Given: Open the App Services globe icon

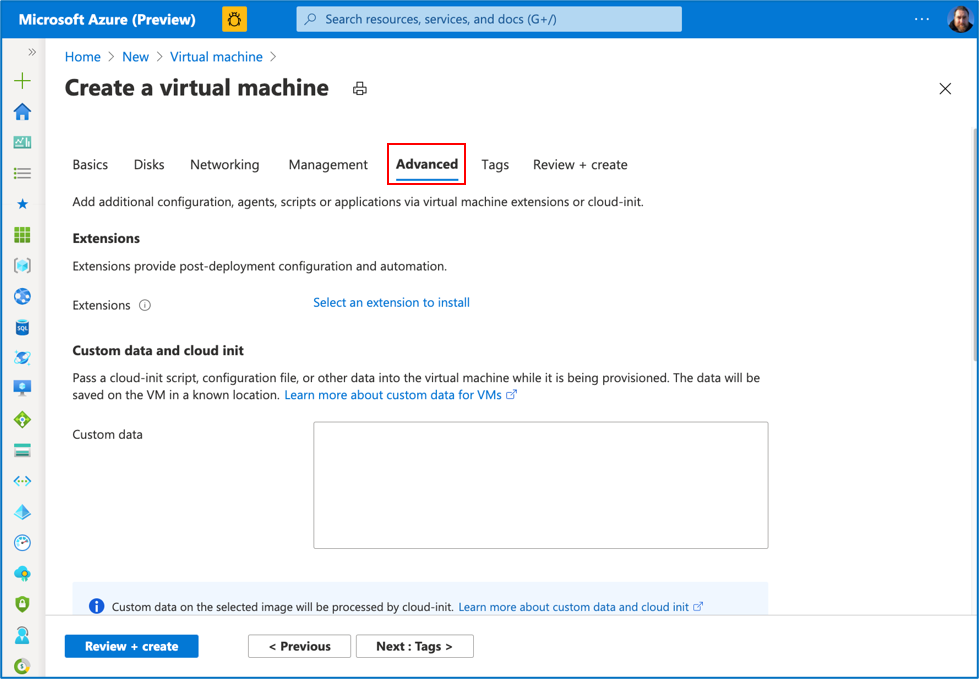Looking at the screenshot, I should [x=22, y=296].
